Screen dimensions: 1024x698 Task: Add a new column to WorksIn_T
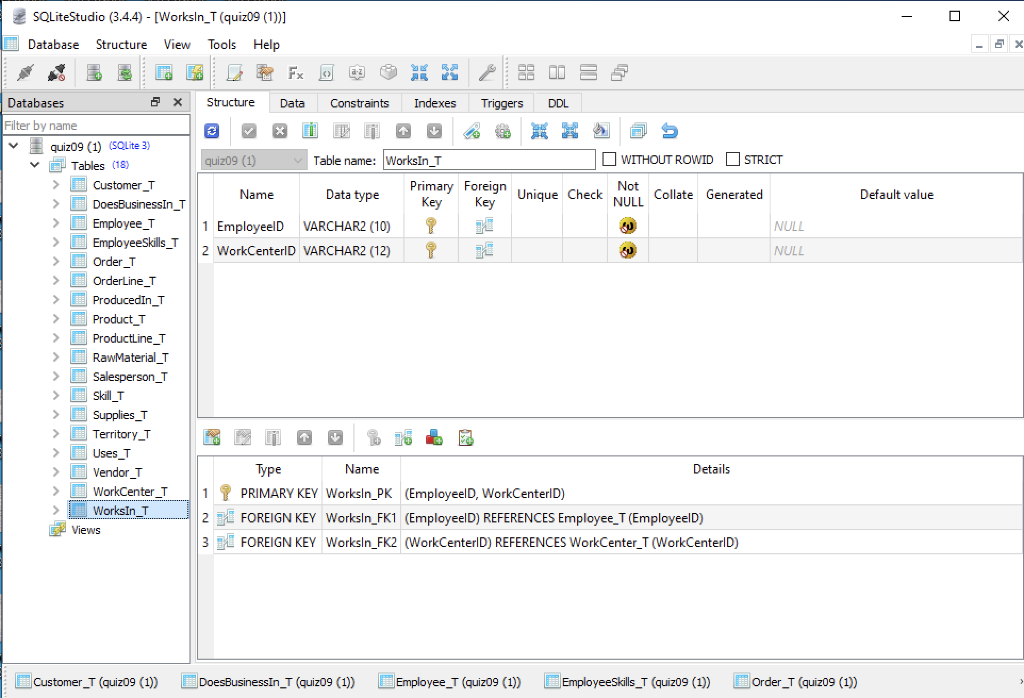click(x=311, y=130)
